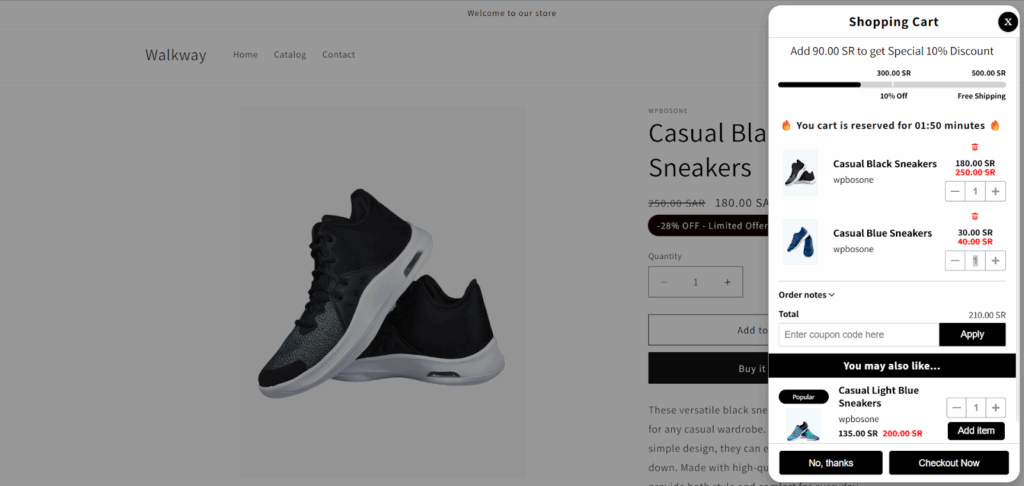The width and height of the screenshot is (1024, 486).
Task: Decrease Casual Black Sneakers quantity in cart
Action: coord(955,191)
